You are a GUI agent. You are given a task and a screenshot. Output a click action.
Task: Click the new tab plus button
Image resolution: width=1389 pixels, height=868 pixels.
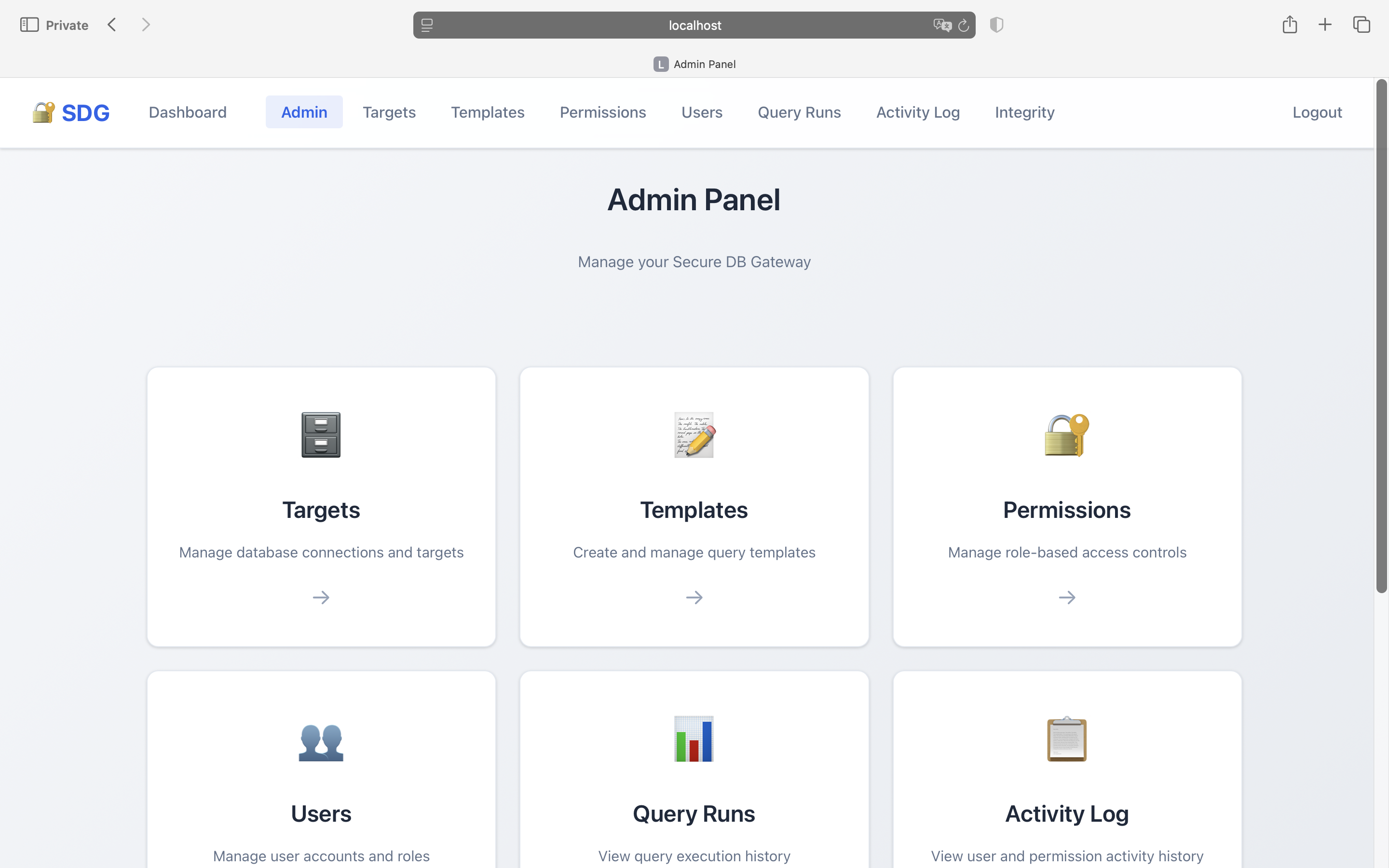point(1325,25)
